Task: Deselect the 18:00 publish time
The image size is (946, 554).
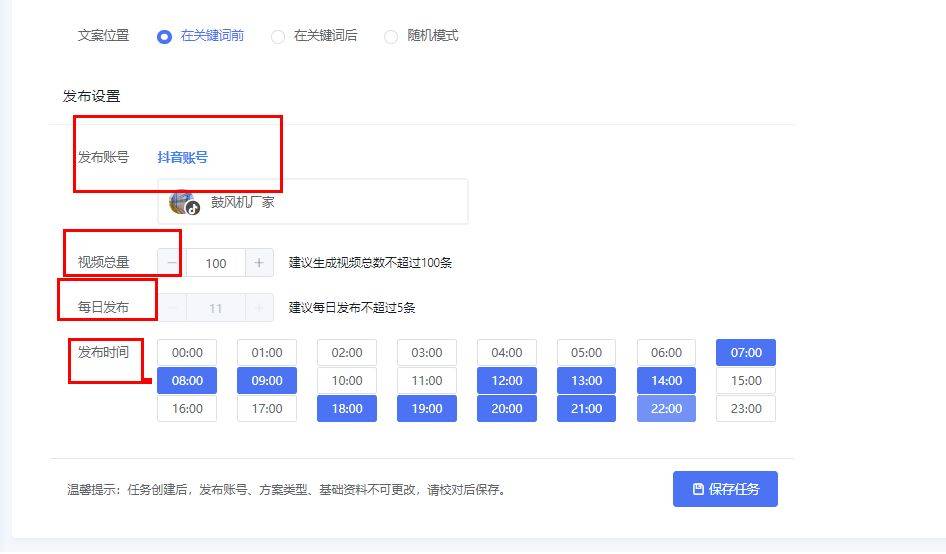Action: (347, 409)
